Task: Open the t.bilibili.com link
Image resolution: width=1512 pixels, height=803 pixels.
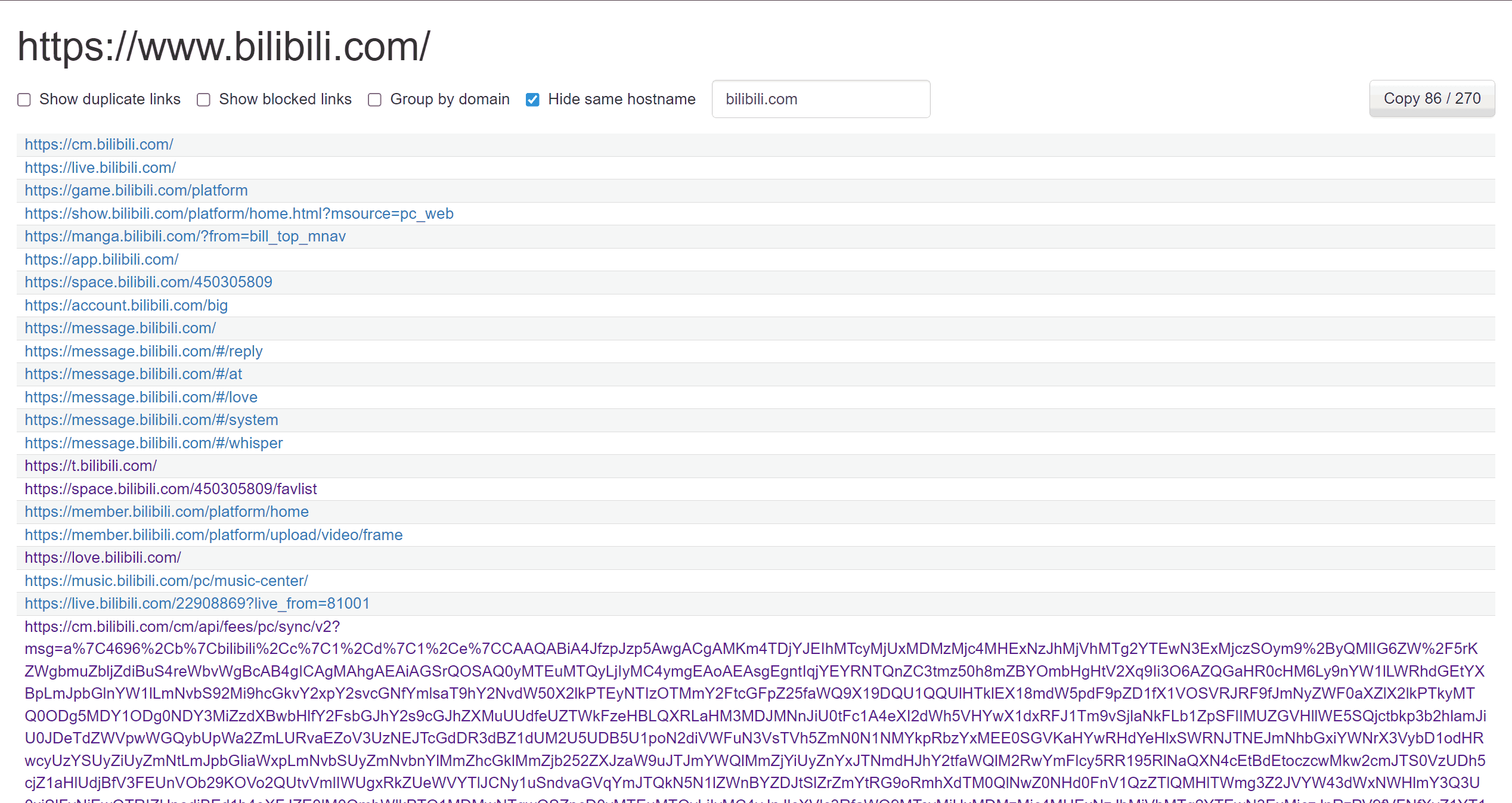Action: [x=91, y=466]
